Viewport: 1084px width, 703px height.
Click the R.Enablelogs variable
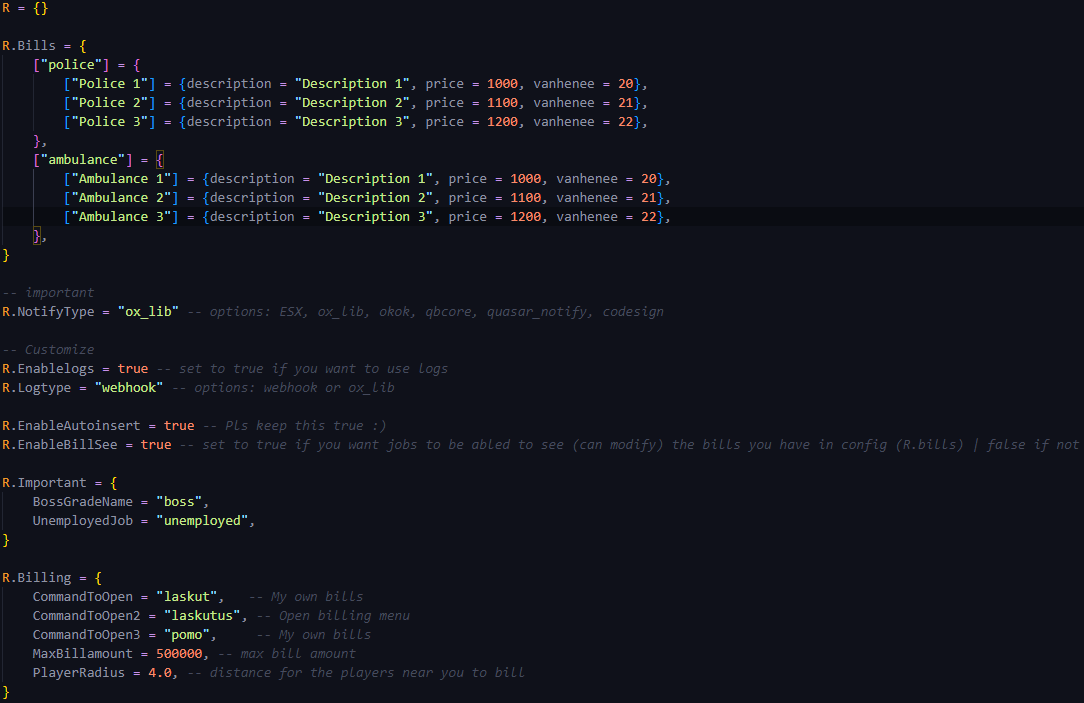click(x=48, y=369)
